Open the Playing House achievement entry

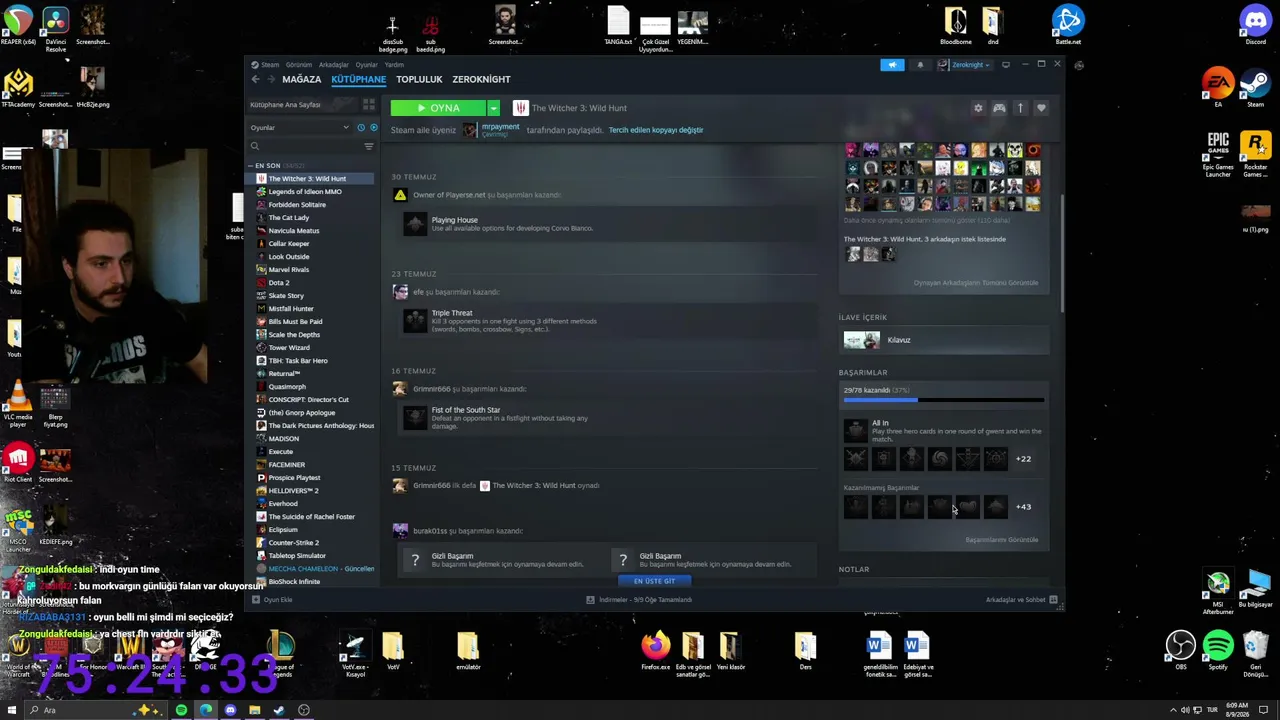point(608,224)
